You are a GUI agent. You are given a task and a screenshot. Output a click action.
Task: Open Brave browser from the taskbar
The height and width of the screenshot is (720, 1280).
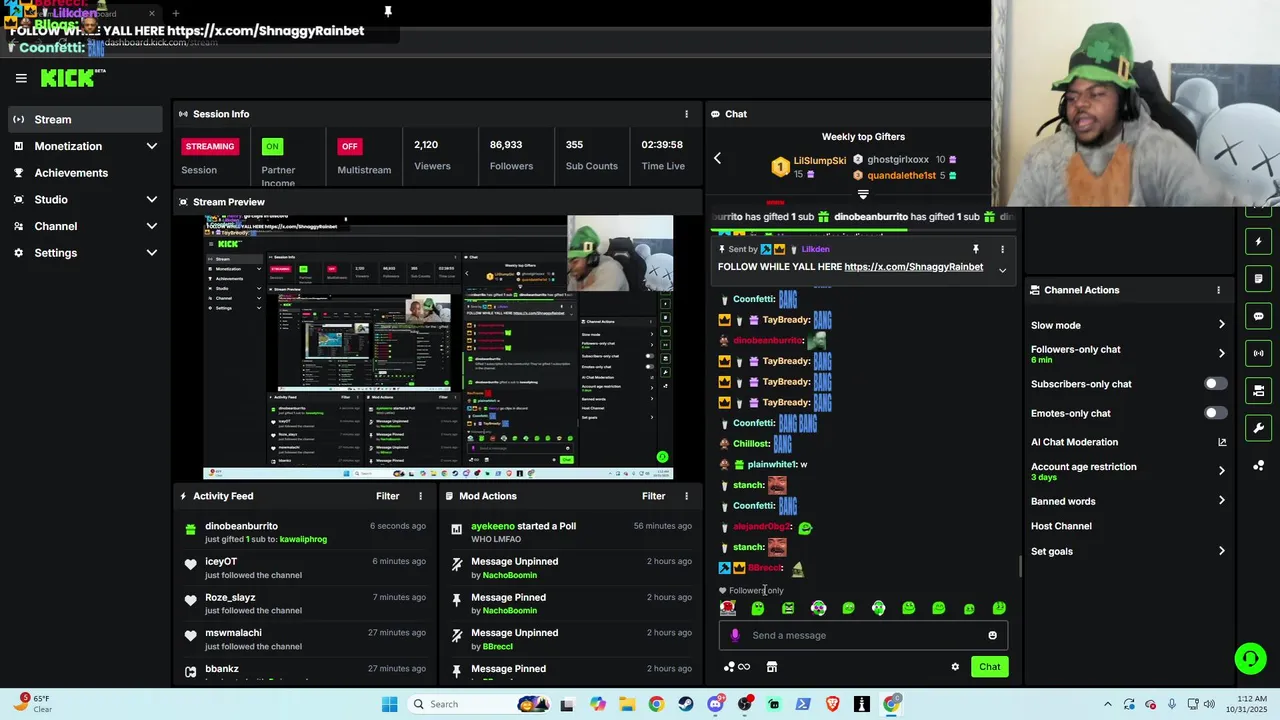tap(832, 704)
